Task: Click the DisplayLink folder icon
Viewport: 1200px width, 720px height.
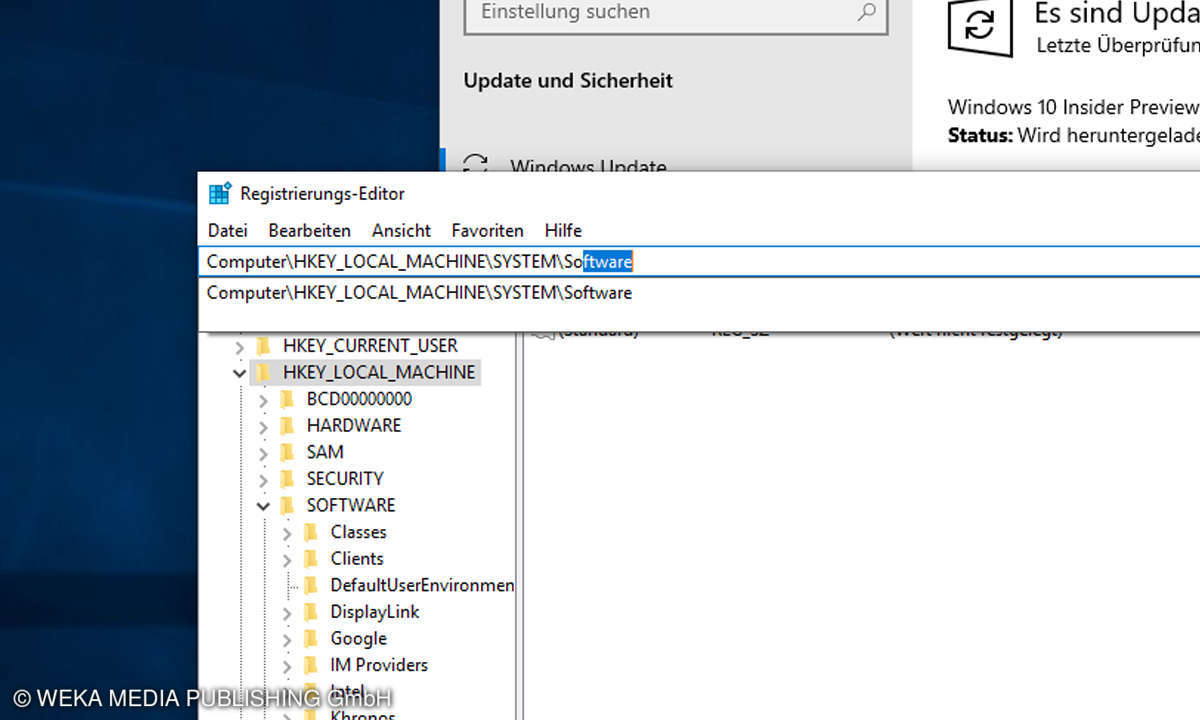Action: coord(311,612)
